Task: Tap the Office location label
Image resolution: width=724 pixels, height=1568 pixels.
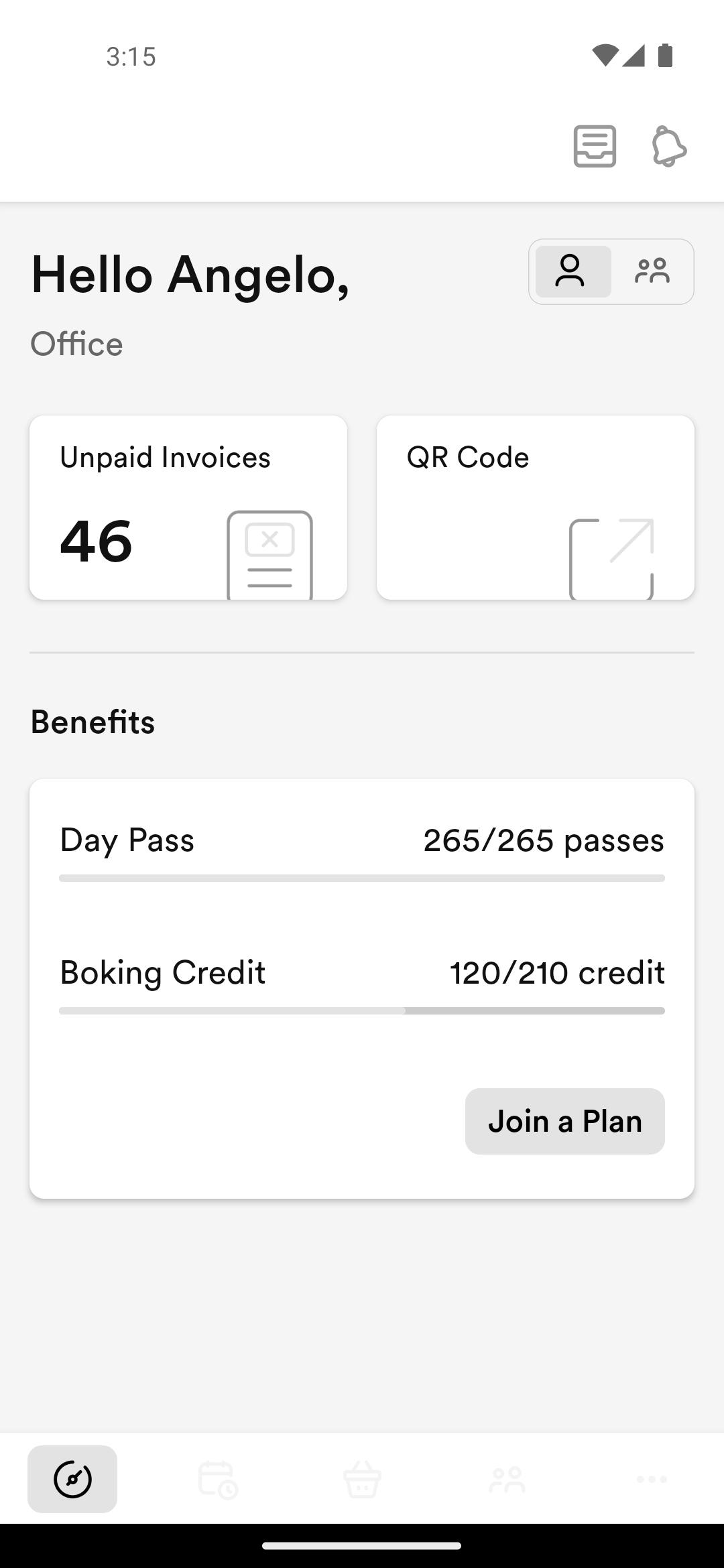Action: [x=76, y=344]
